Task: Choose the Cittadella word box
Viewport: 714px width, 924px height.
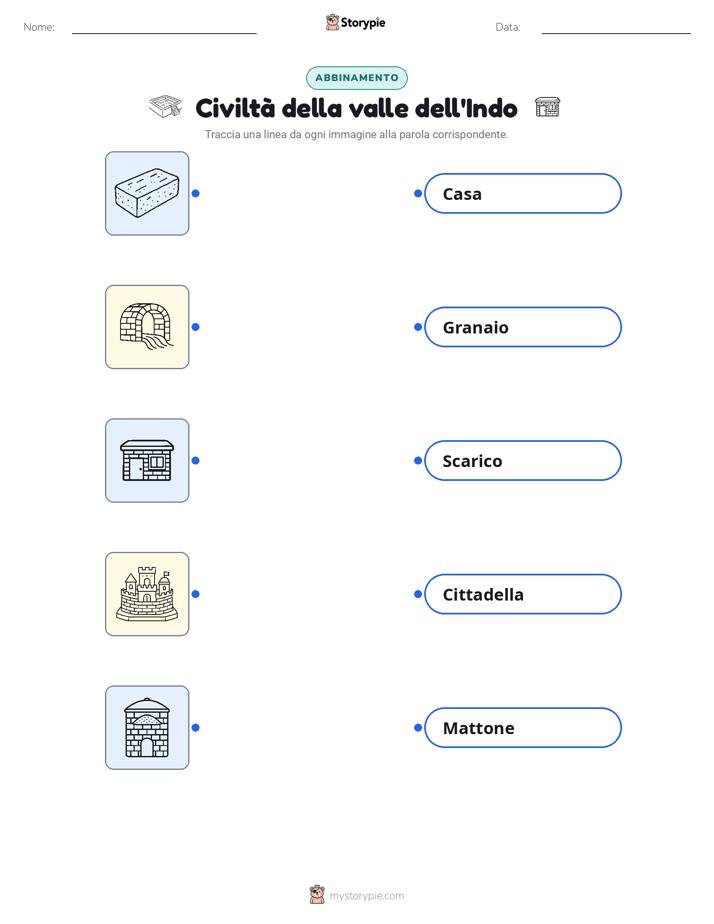Action: (523, 594)
